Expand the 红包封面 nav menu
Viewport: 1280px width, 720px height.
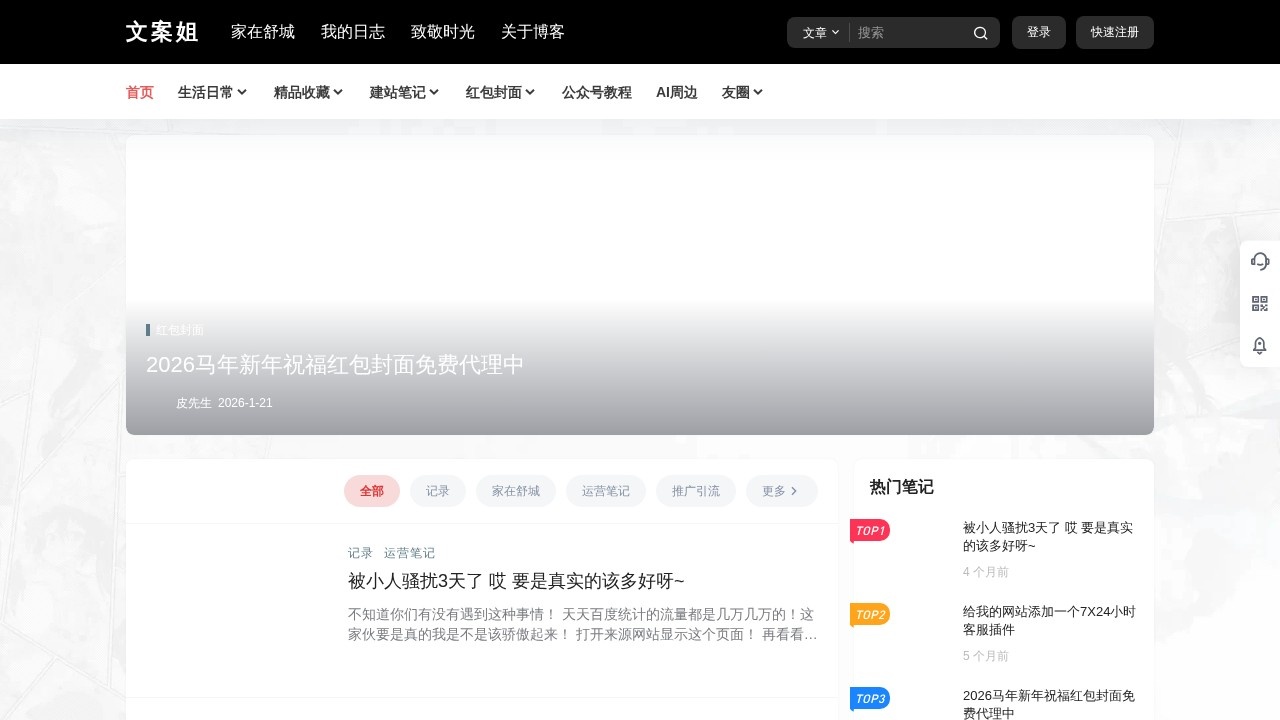(x=500, y=92)
